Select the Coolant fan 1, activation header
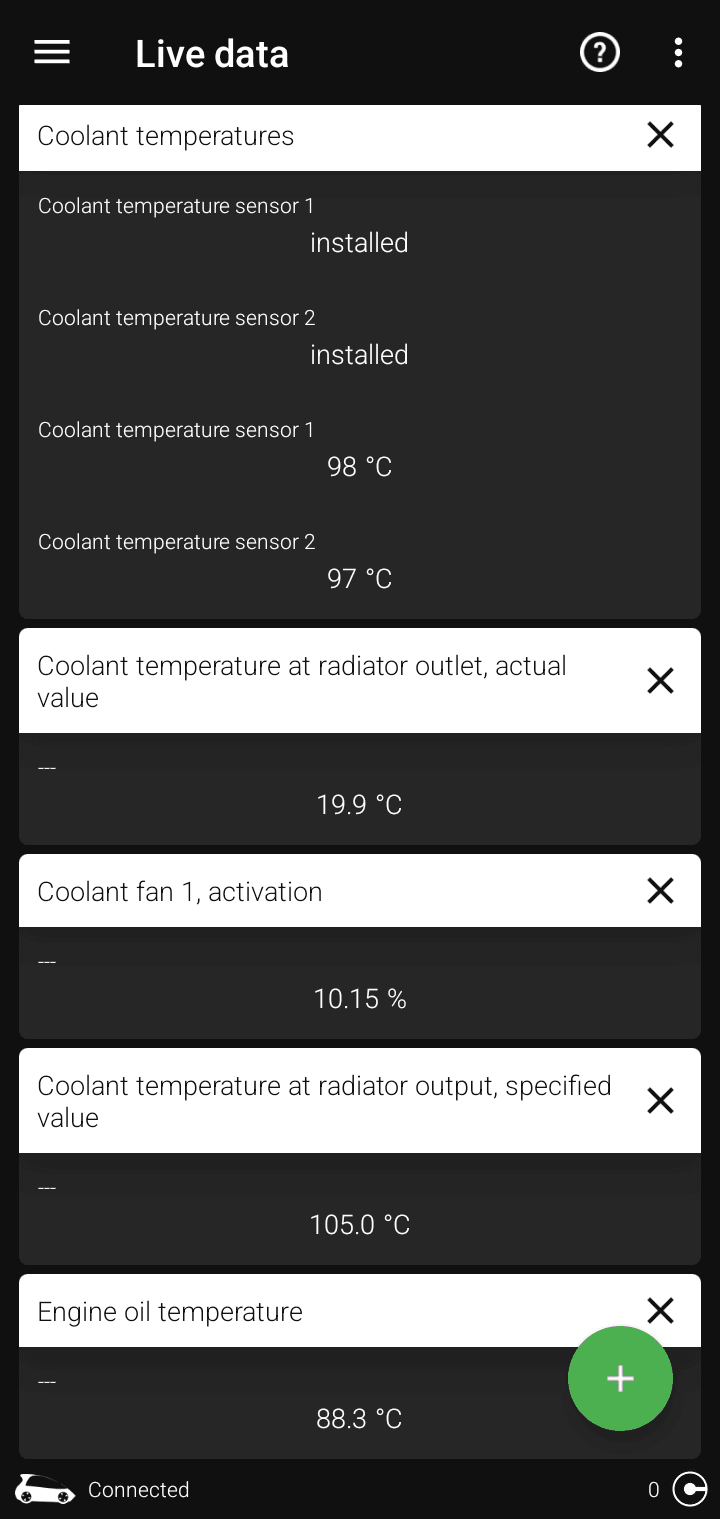Viewport: 720px width, 1519px height. [x=180, y=891]
